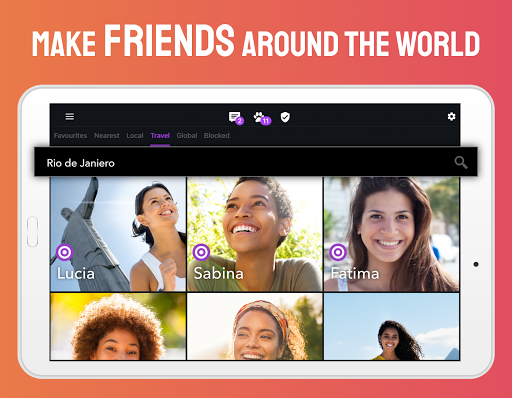This screenshot has width=512, height=398.
Task: Open the hamburger menu
Action: coord(70,116)
